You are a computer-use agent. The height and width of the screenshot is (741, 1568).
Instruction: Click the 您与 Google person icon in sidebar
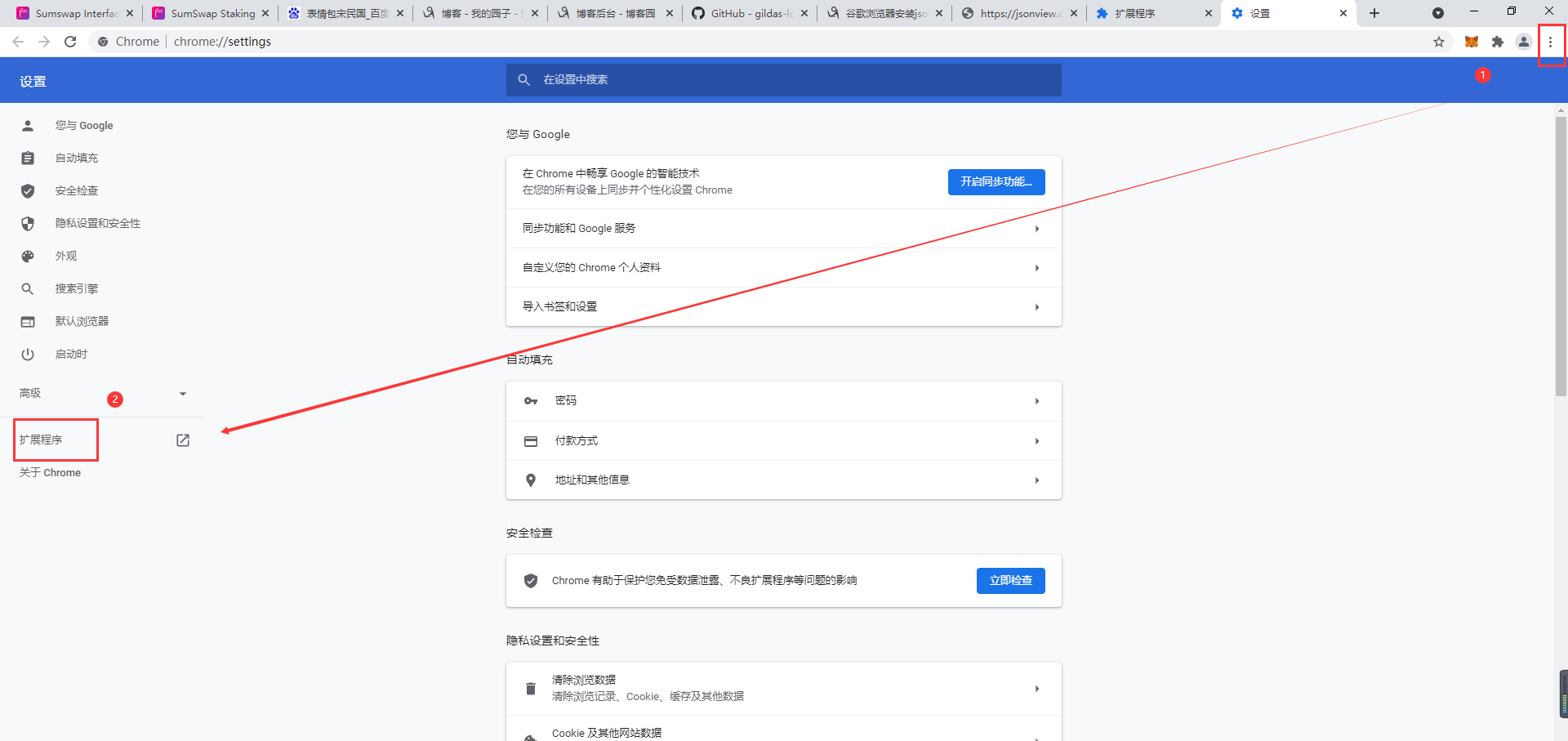(28, 125)
